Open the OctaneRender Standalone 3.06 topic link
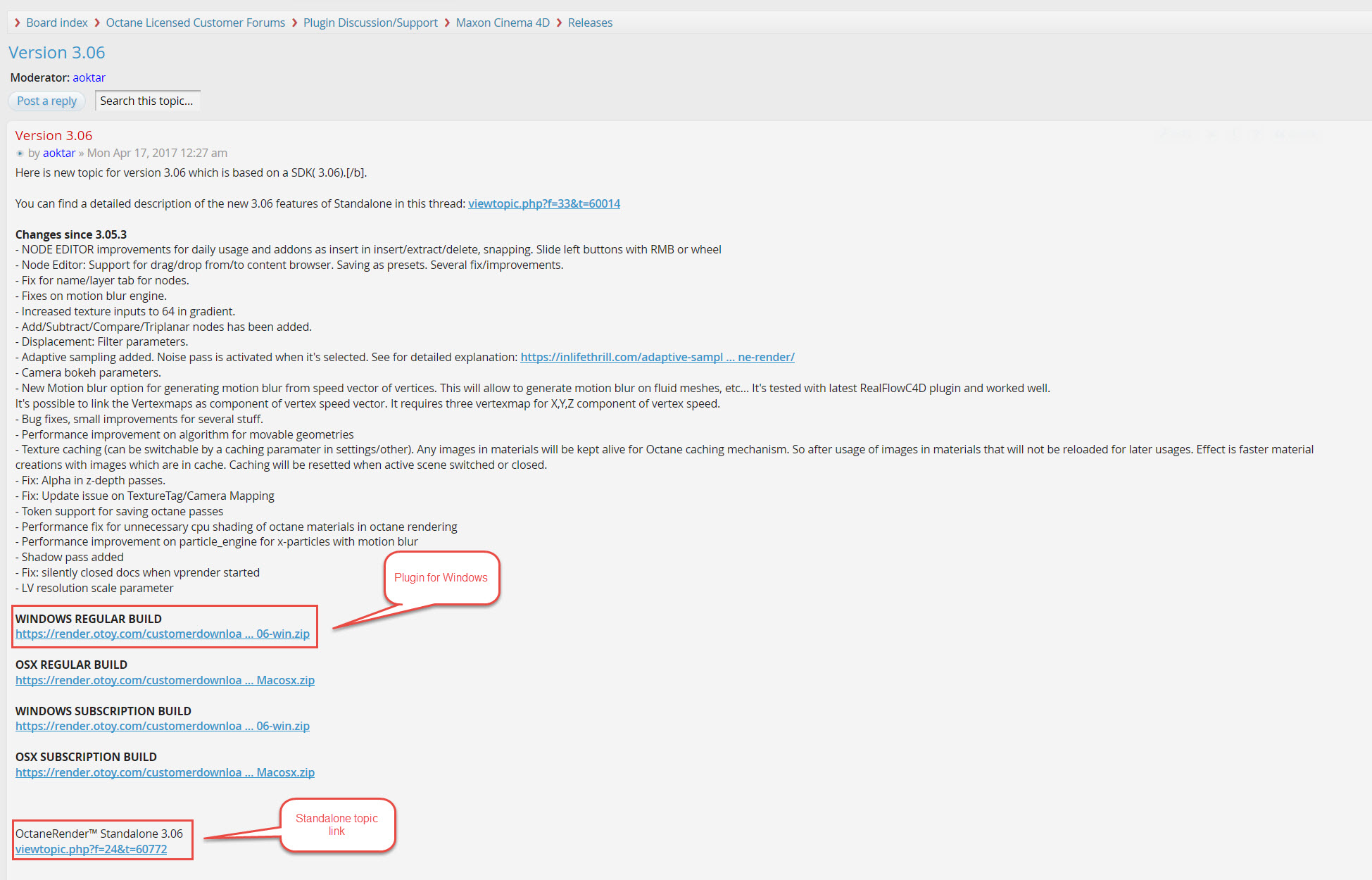1372x880 pixels. [x=91, y=849]
